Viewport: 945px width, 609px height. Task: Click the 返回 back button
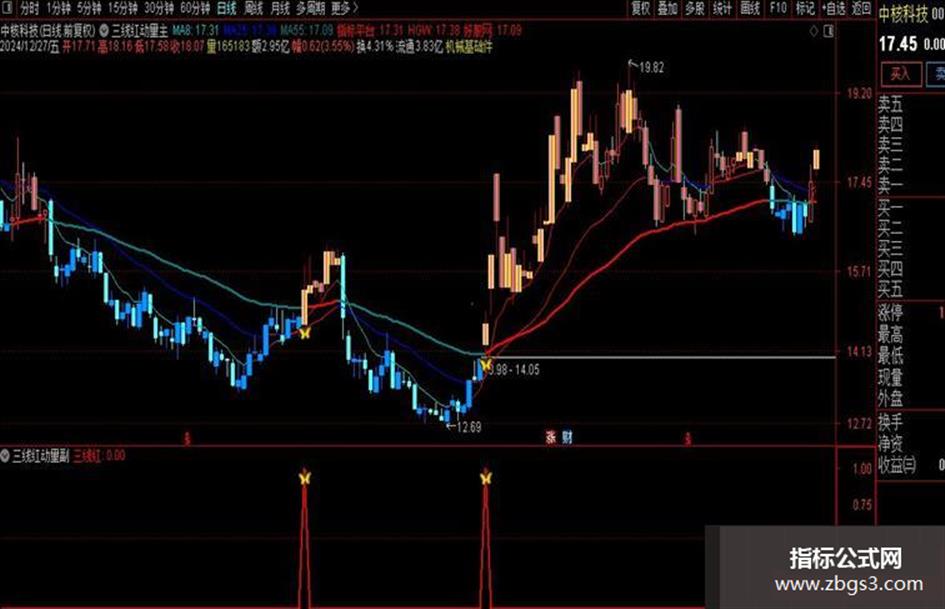861,8
